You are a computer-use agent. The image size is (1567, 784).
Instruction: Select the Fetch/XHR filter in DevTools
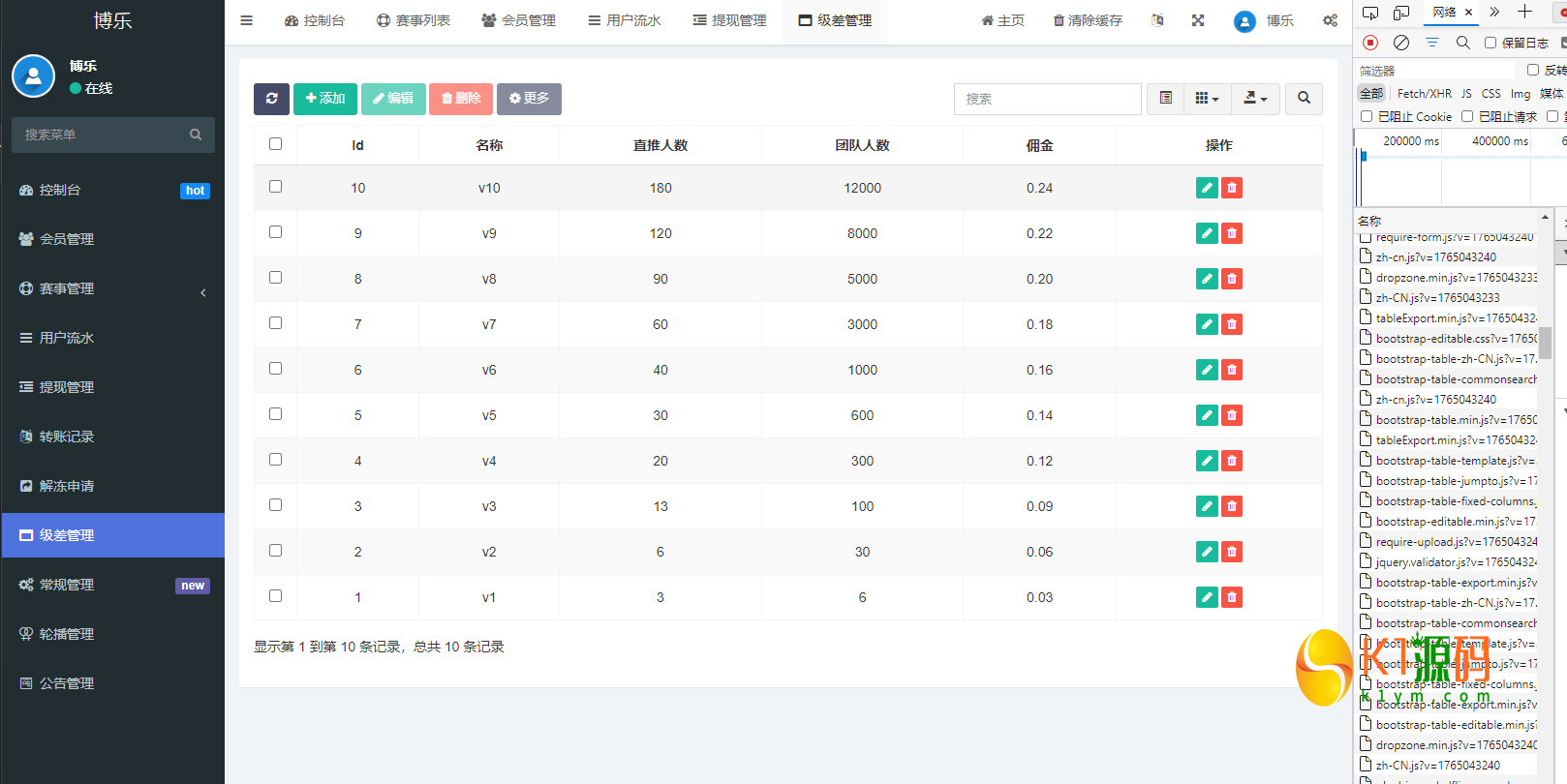pos(1424,94)
